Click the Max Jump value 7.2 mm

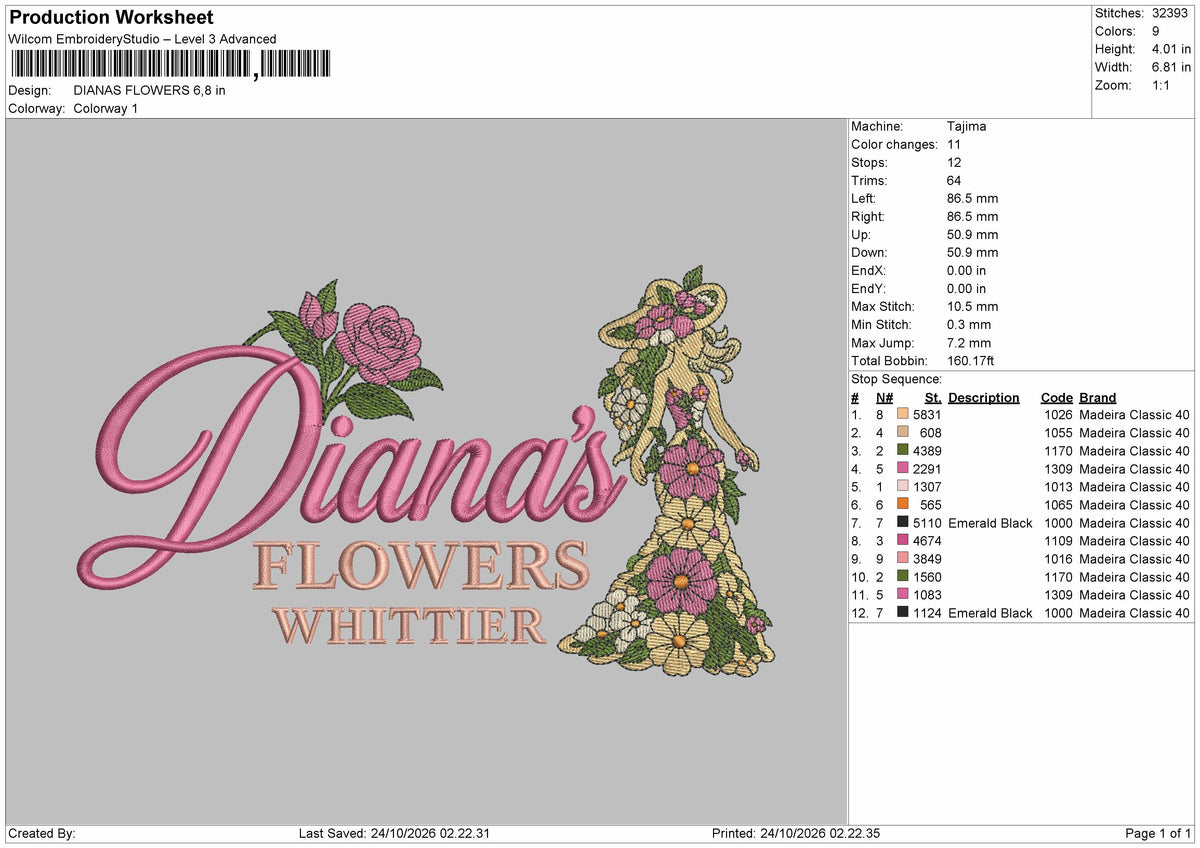[969, 343]
